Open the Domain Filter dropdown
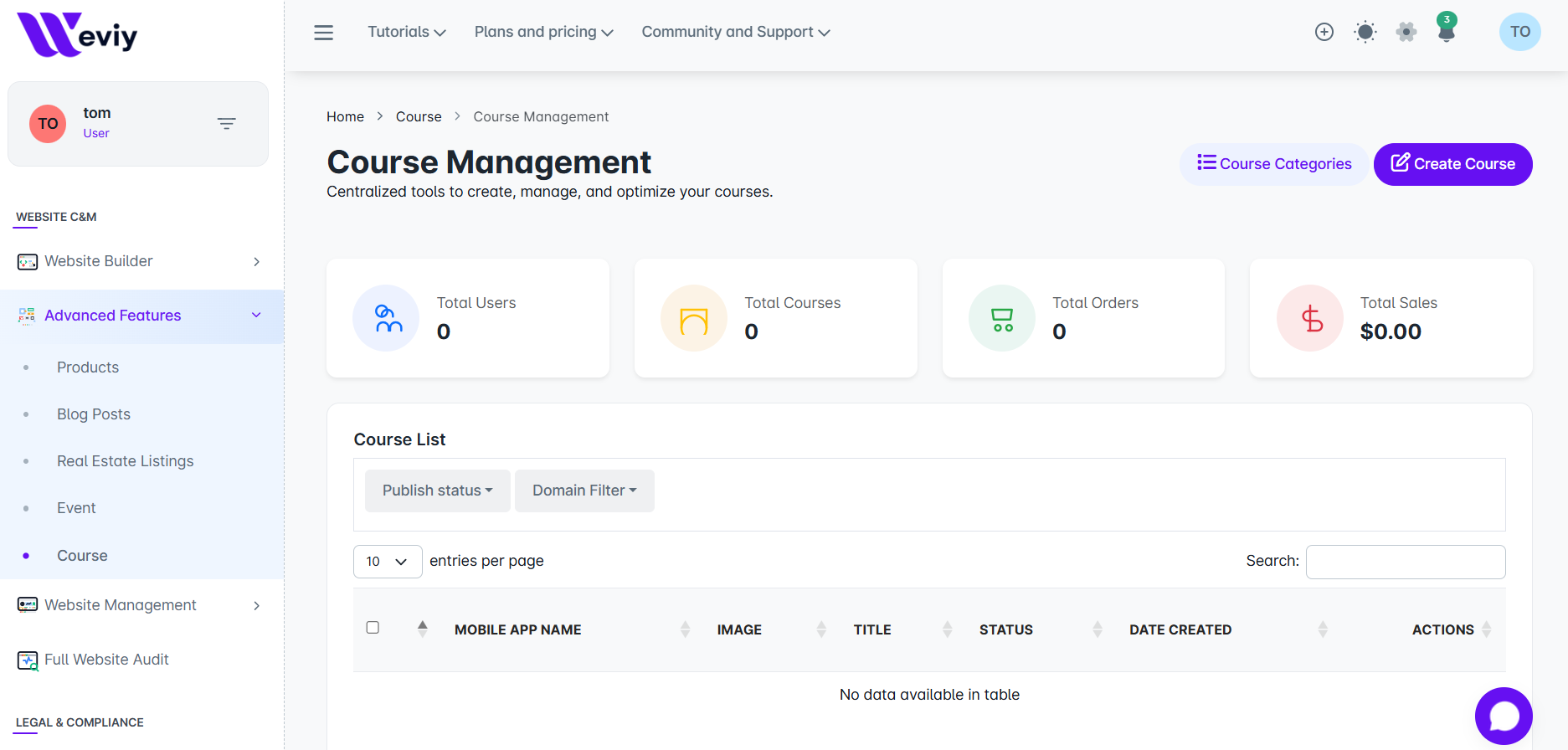The width and height of the screenshot is (1568, 750). [x=584, y=491]
